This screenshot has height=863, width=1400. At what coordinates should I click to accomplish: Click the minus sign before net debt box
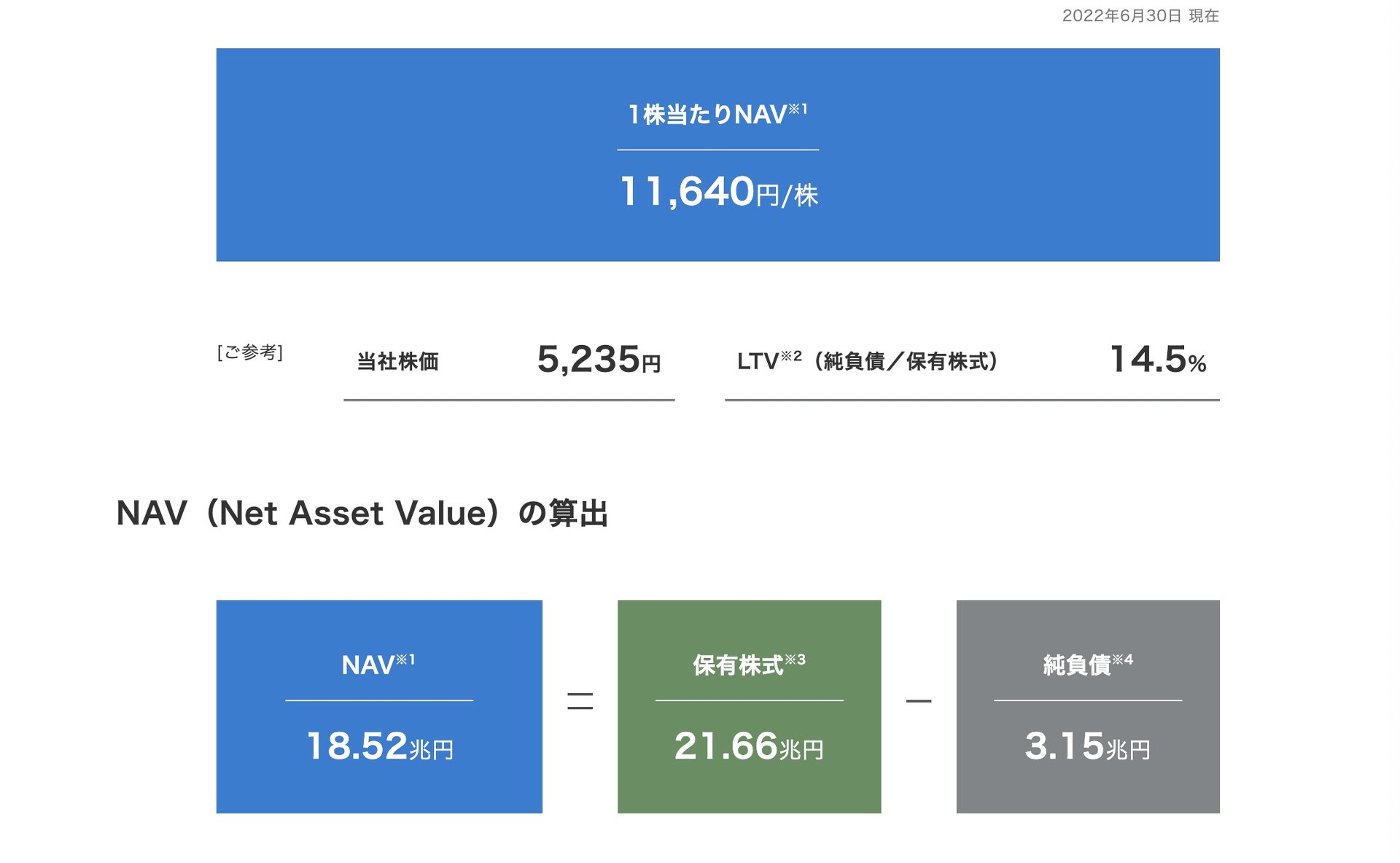(918, 701)
